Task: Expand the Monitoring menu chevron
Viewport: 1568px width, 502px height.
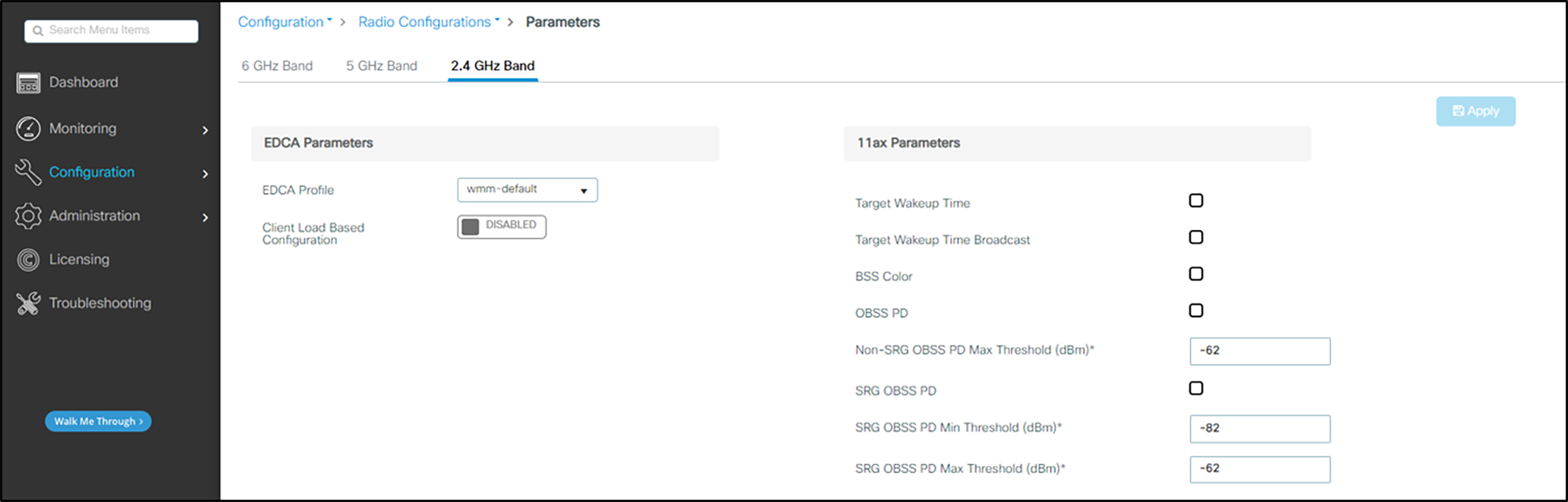Action: 205,130
